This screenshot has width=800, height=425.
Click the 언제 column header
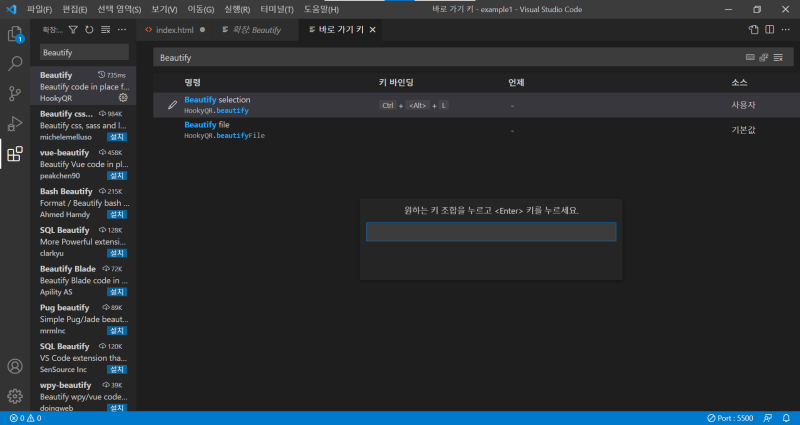pyautogui.click(x=516, y=82)
